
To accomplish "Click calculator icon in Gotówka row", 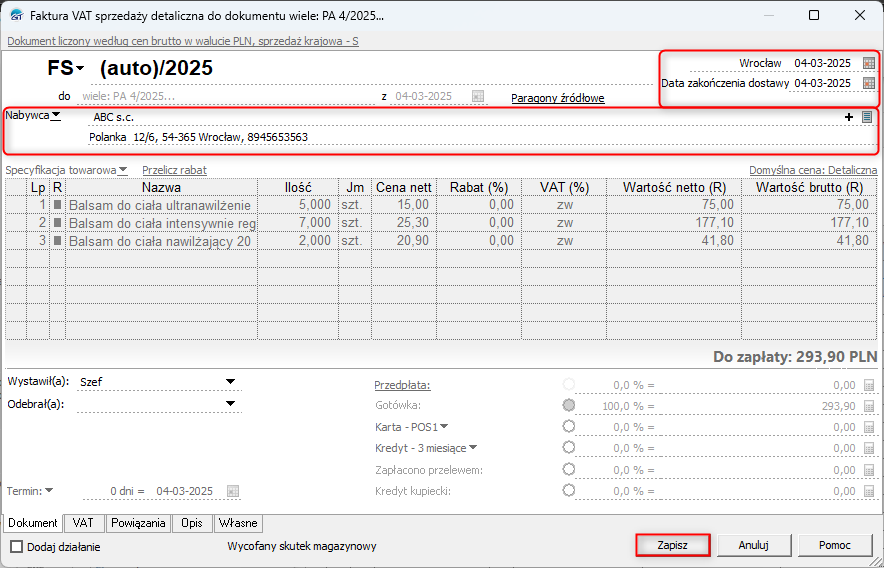I will [x=869, y=406].
